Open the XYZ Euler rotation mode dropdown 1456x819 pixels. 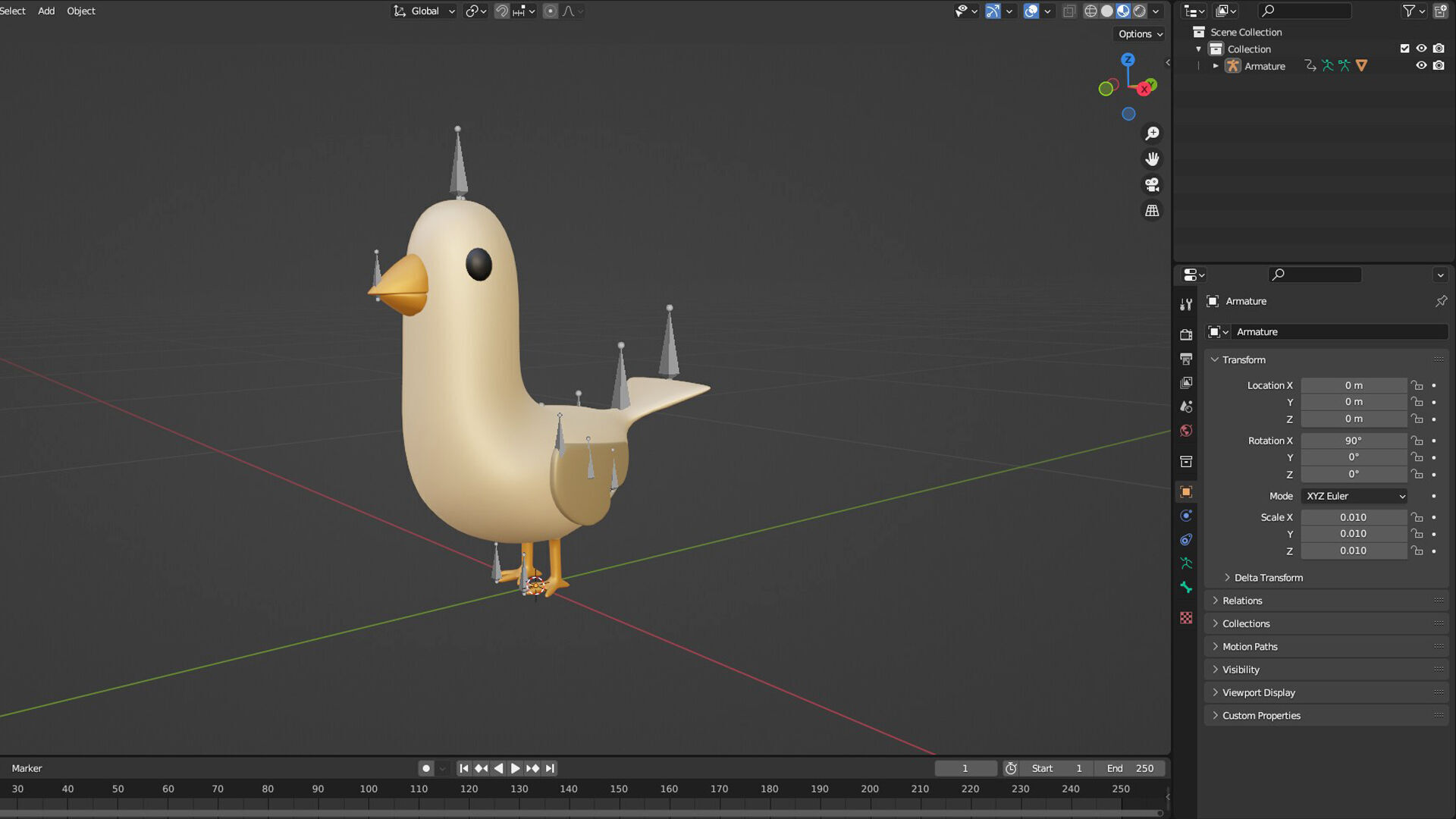point(1354,496)
